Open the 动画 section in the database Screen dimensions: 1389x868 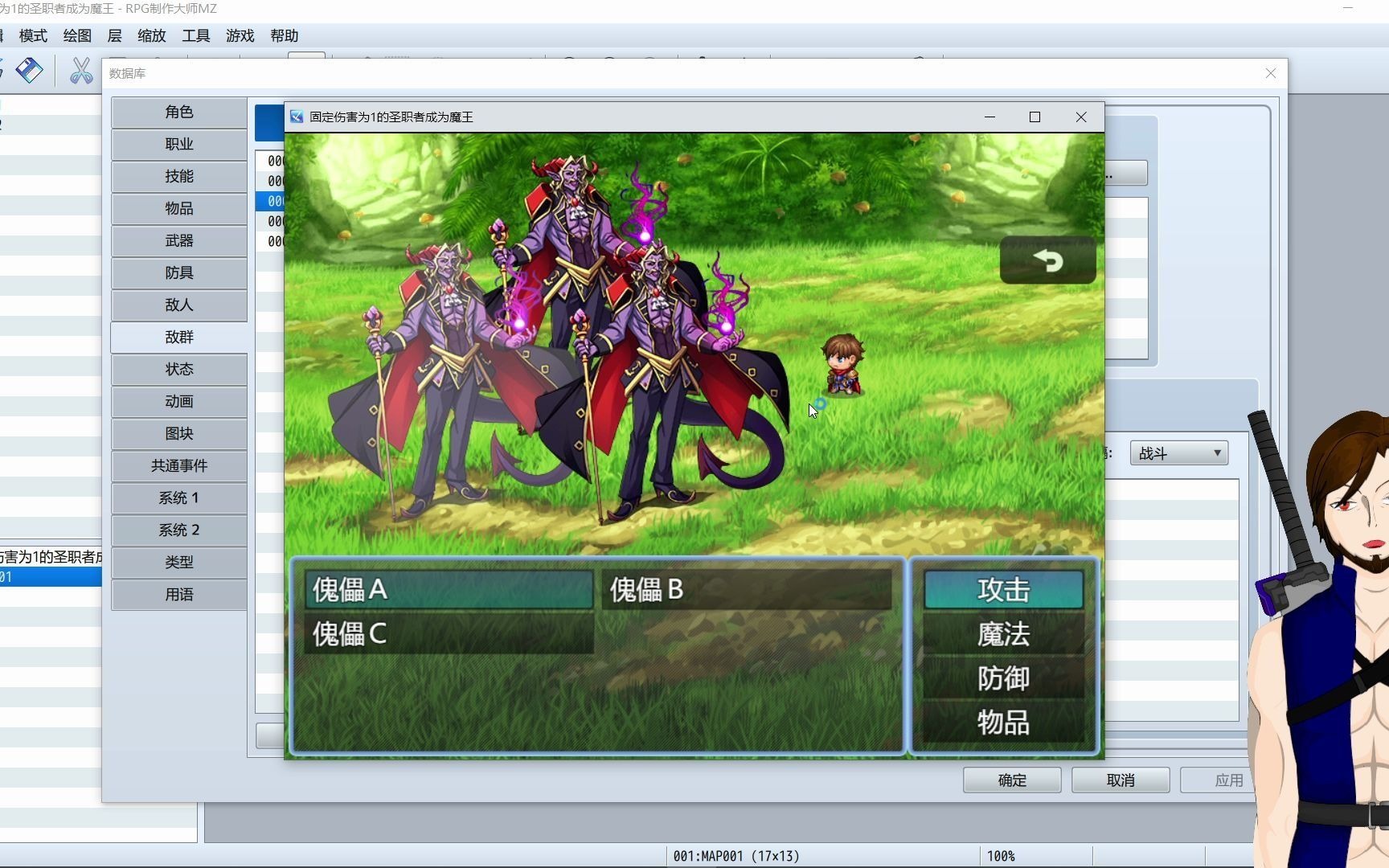(x=178, y=402)
